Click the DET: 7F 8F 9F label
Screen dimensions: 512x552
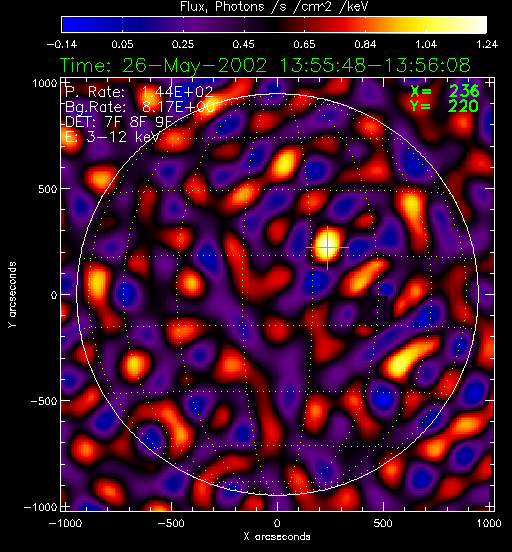[x=119, y=122]
